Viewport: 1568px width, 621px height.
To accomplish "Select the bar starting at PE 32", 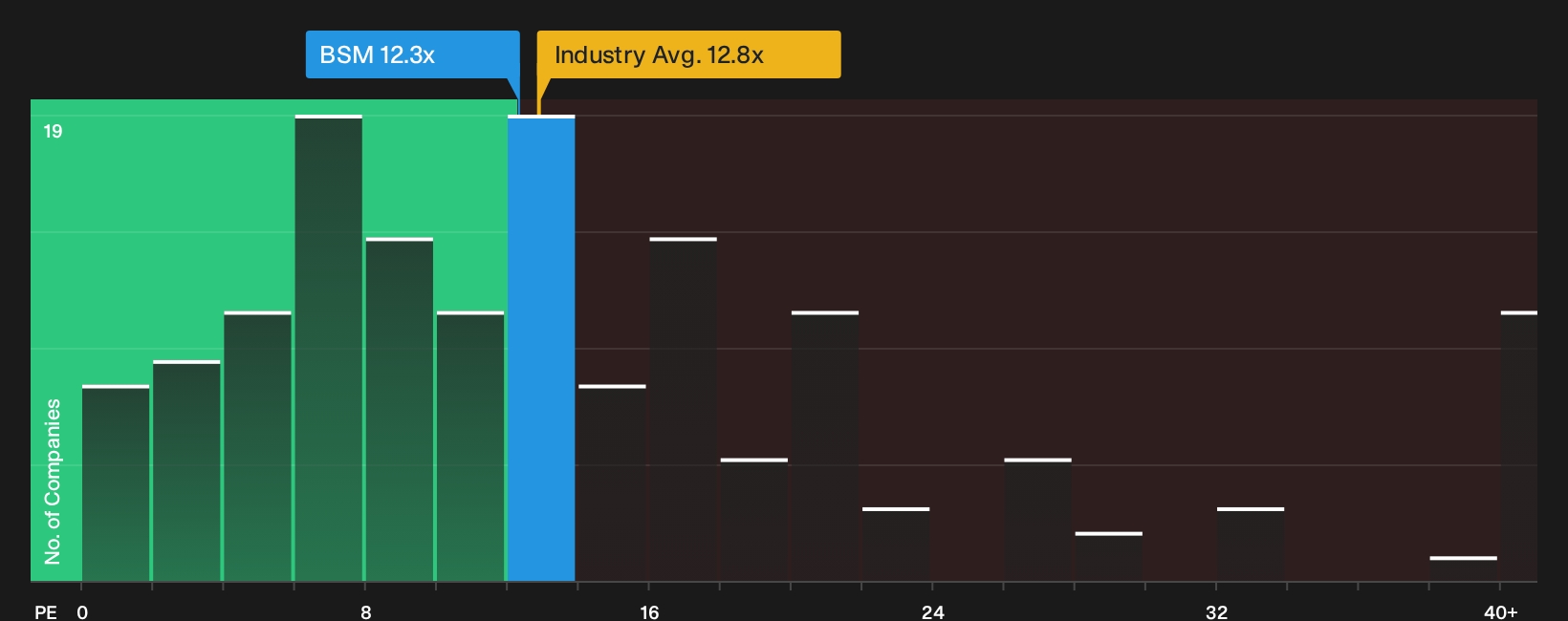I will [1251, 545].
